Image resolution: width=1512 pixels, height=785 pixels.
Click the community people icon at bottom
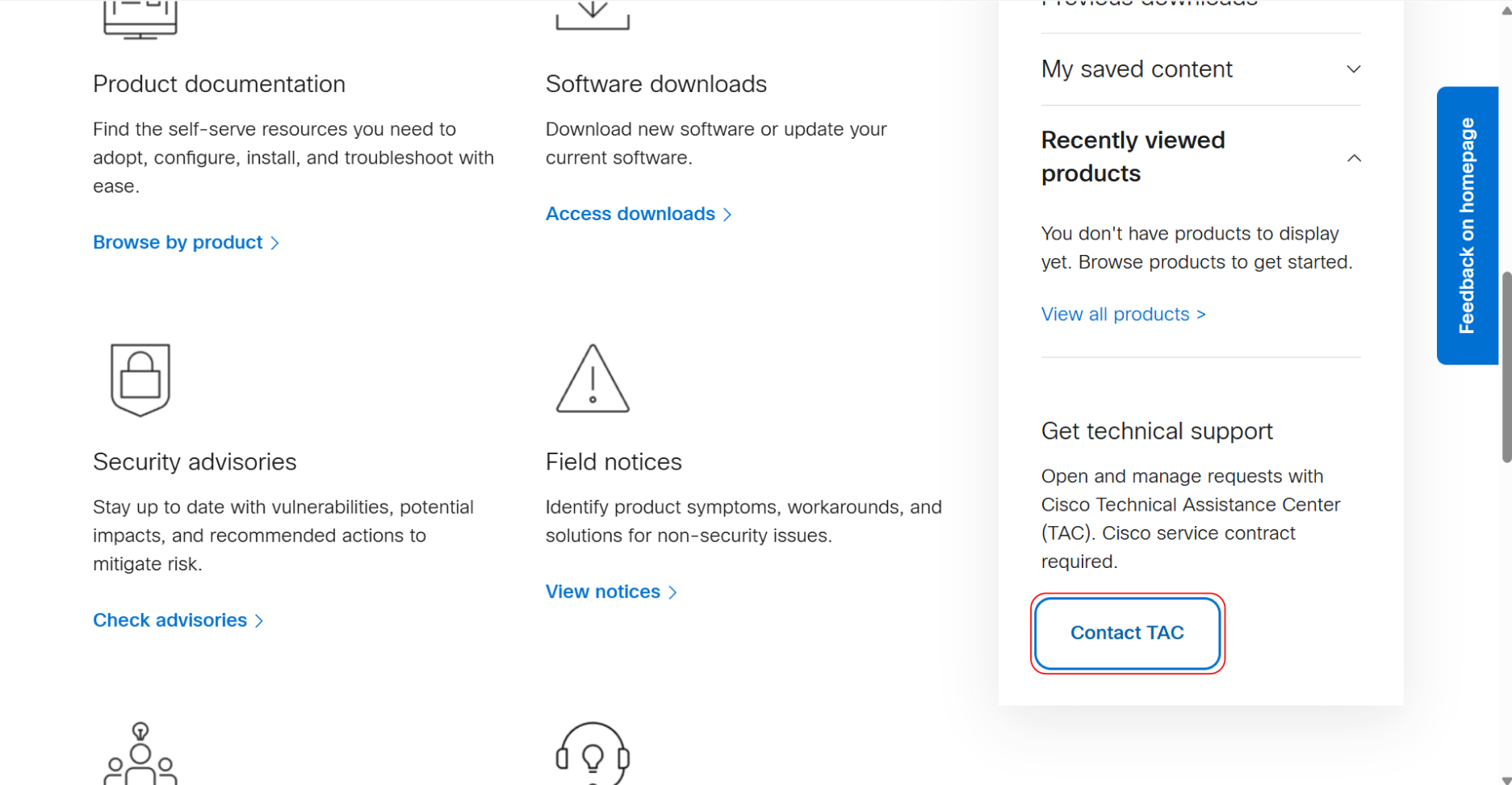click(140, 753)
